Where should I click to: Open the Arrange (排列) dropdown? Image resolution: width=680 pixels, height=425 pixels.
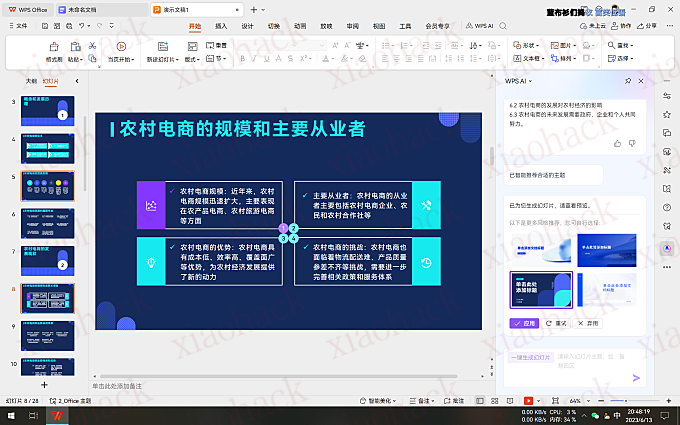tap(563, 58)
